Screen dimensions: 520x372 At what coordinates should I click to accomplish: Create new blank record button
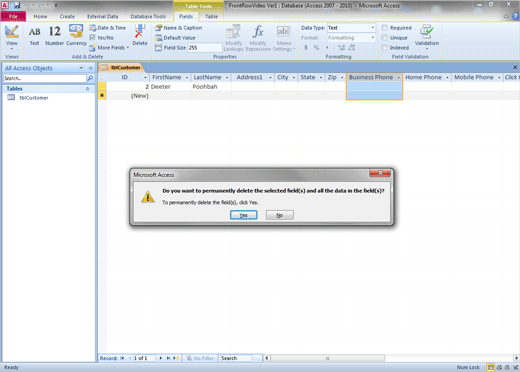click(176, 358)
